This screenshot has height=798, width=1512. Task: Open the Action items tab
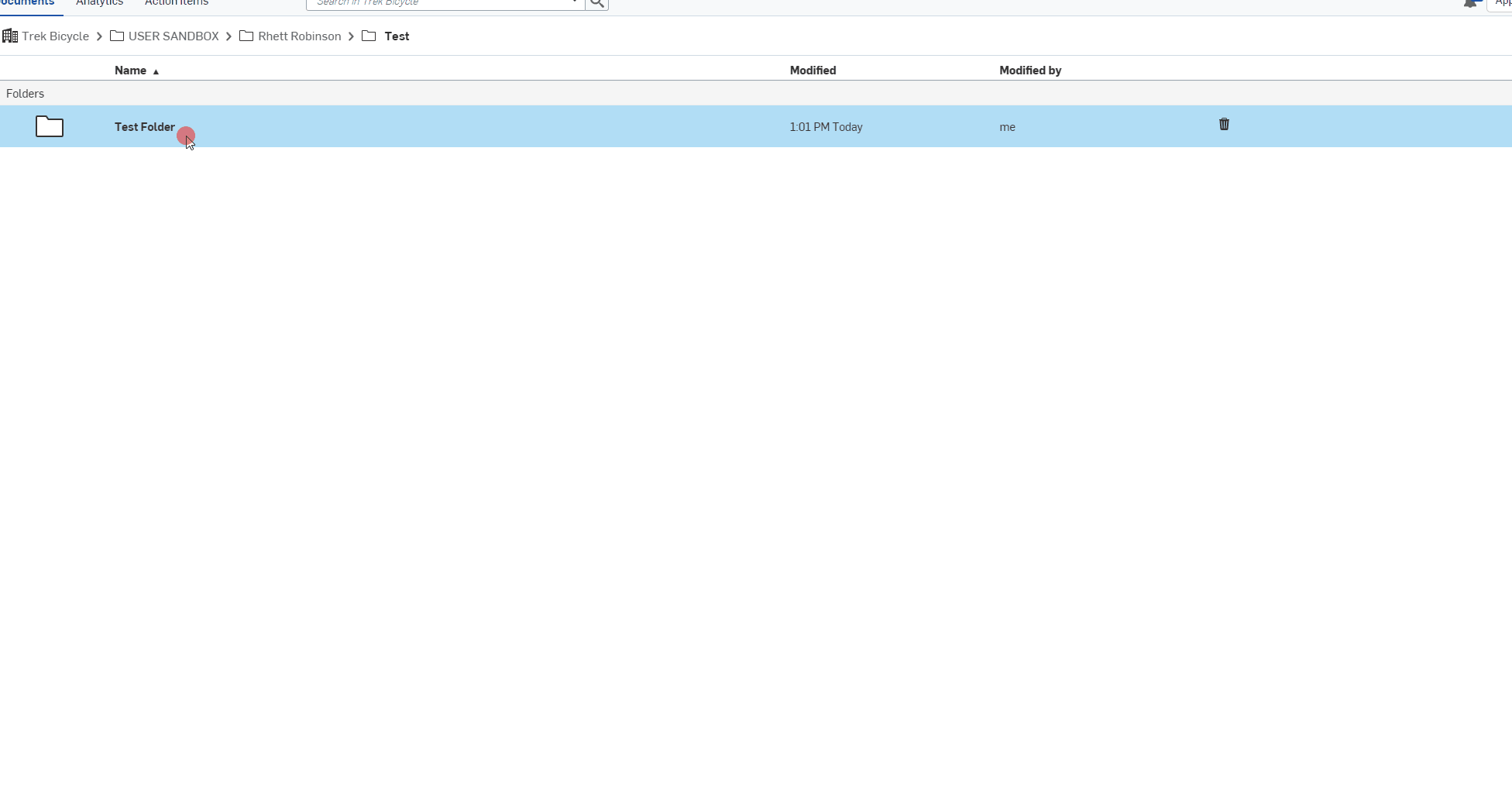[177, 3]
